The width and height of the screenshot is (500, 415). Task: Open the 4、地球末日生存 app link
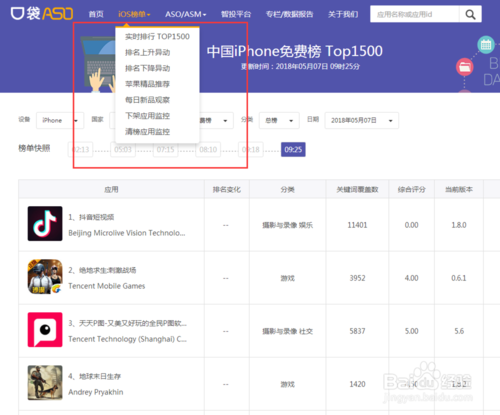94,376
